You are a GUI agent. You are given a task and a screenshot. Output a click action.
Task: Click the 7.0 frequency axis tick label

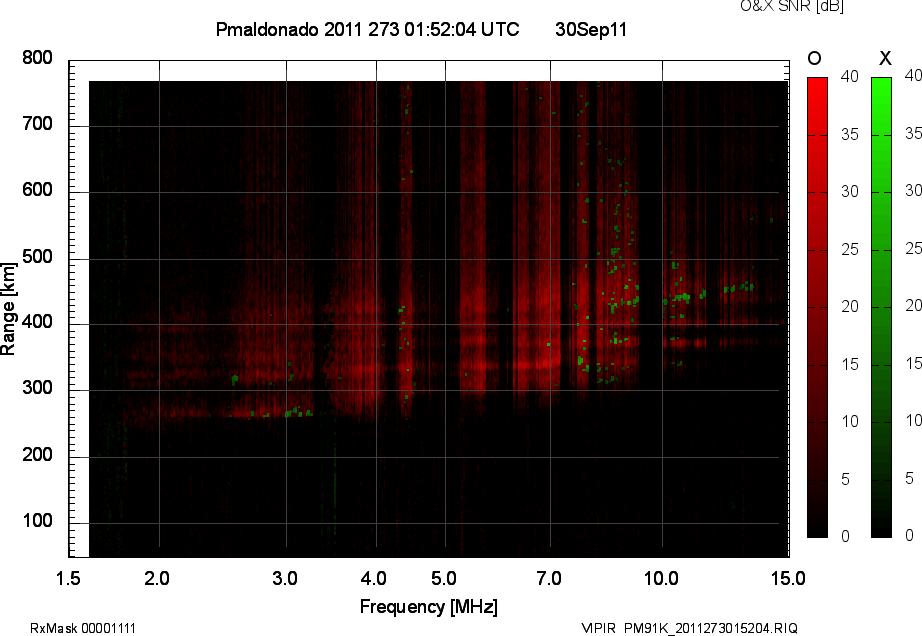coord(549,579)
